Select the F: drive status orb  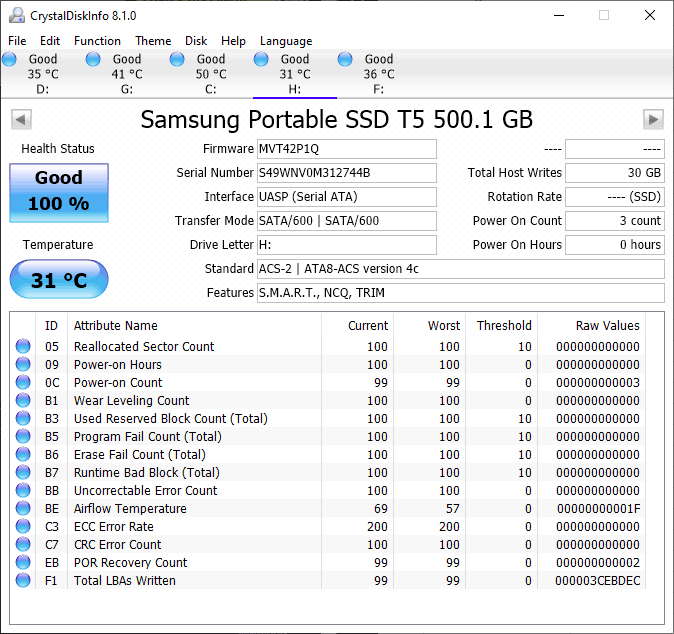(x=345, y=59)
